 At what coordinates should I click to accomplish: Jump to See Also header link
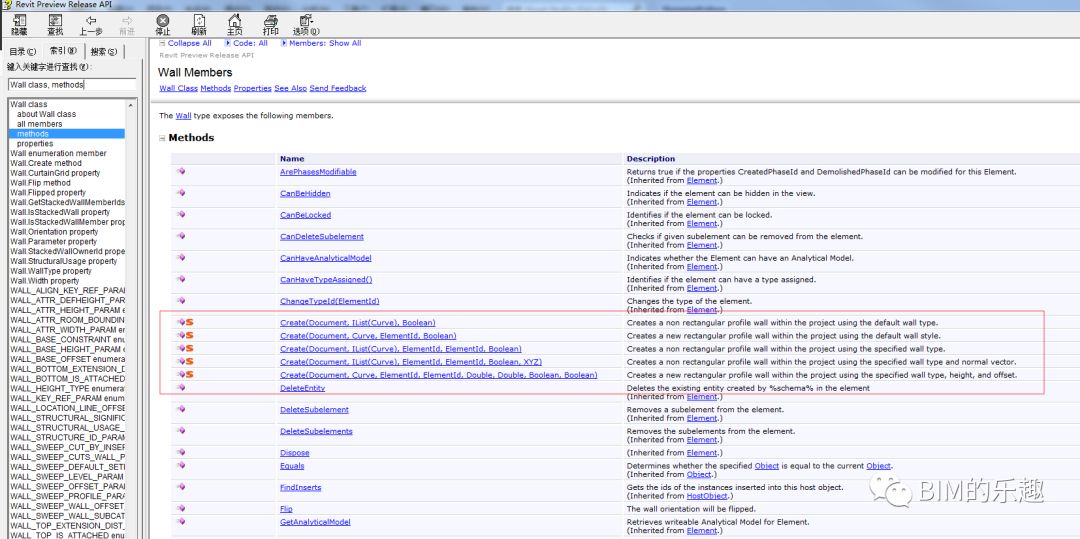(x=291, y=88)
